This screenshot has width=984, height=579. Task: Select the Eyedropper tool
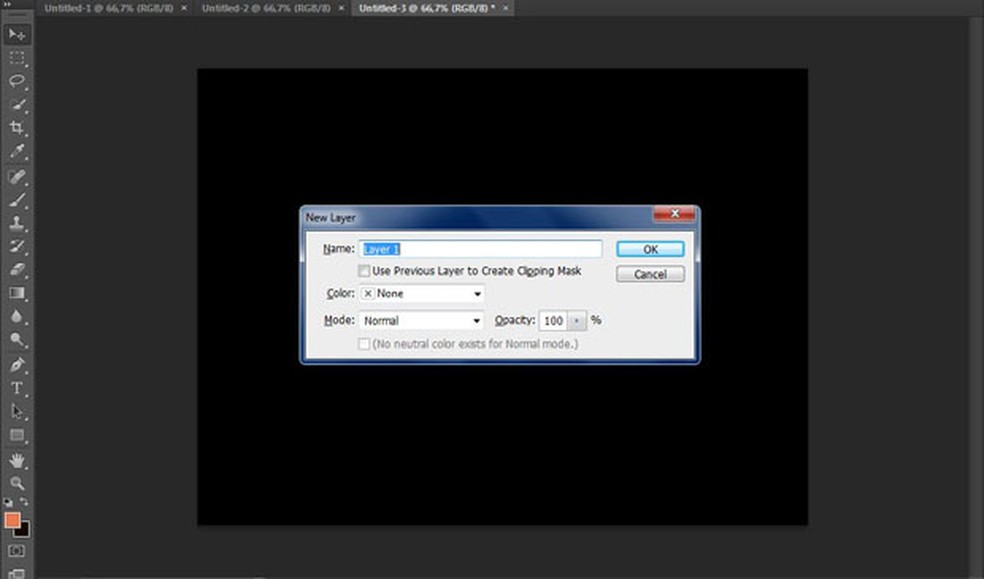pyautogui.click(x=17, y=151)
